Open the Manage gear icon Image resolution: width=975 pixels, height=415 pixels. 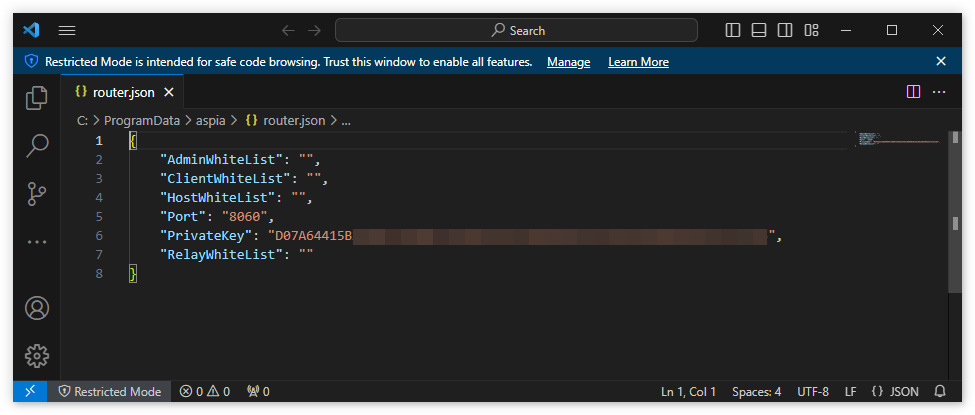point(37,355)
